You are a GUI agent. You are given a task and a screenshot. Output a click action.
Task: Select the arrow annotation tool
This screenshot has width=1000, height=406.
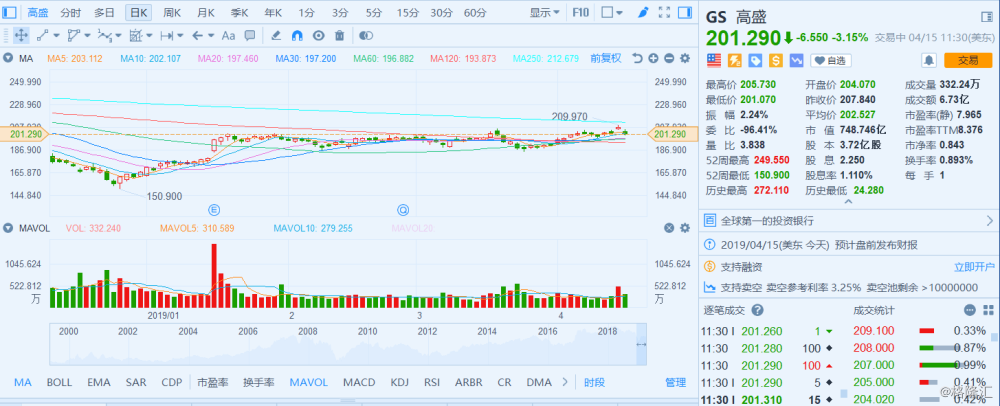pyautogui.click(x=198, y=36)
